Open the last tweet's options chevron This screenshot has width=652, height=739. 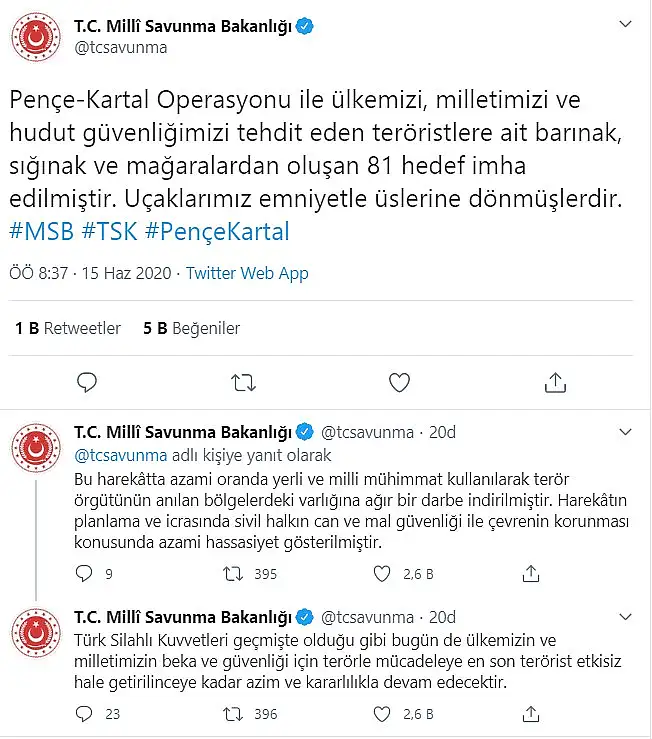[x=625, y=616]
